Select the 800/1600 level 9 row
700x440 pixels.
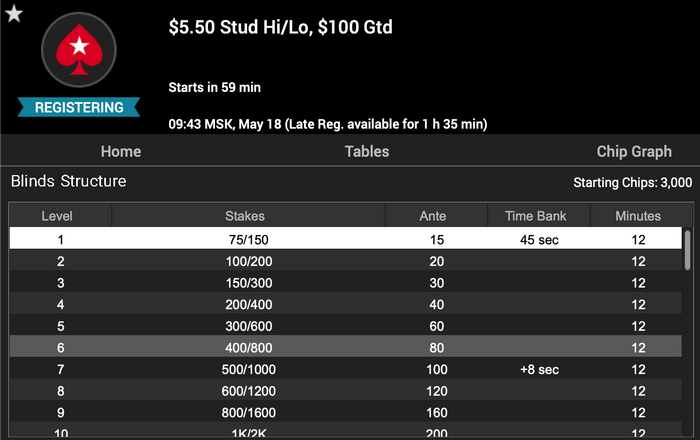(346, 412)
